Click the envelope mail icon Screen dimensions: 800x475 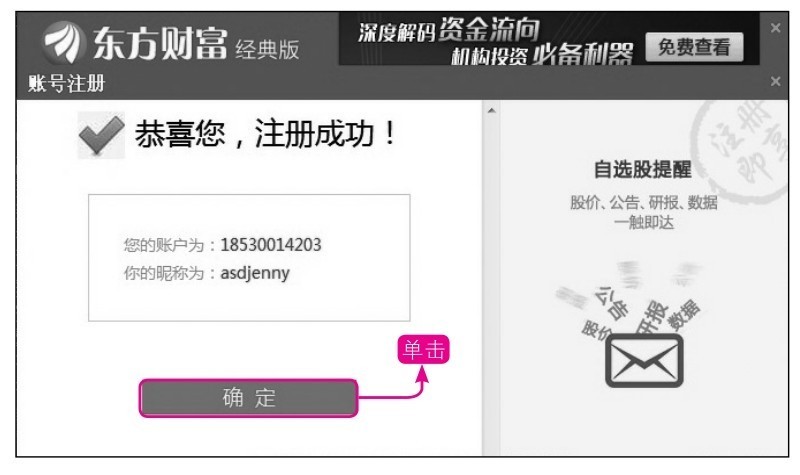click(644, 360)
